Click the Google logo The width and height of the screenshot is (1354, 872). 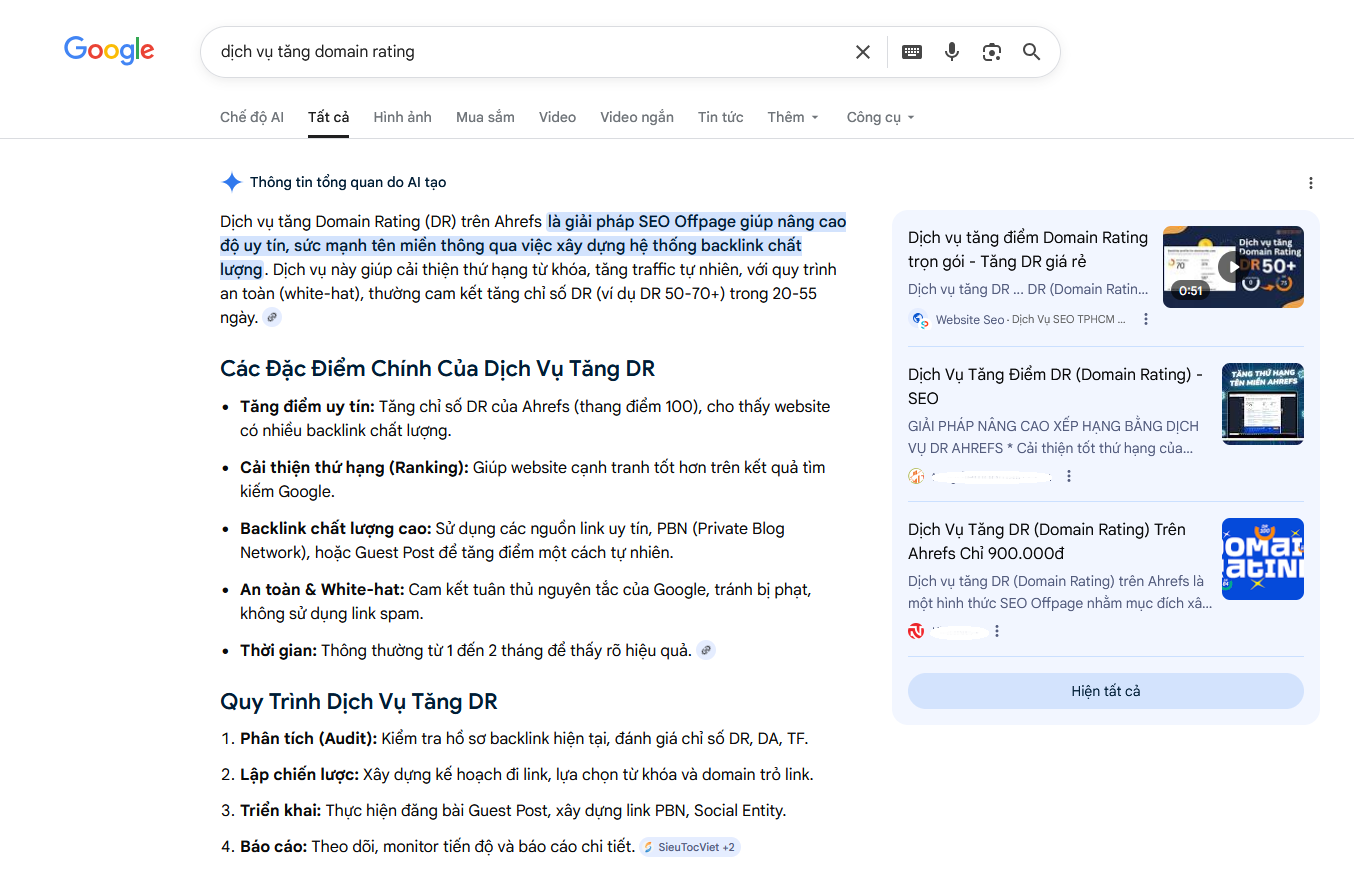coord(109,50)
